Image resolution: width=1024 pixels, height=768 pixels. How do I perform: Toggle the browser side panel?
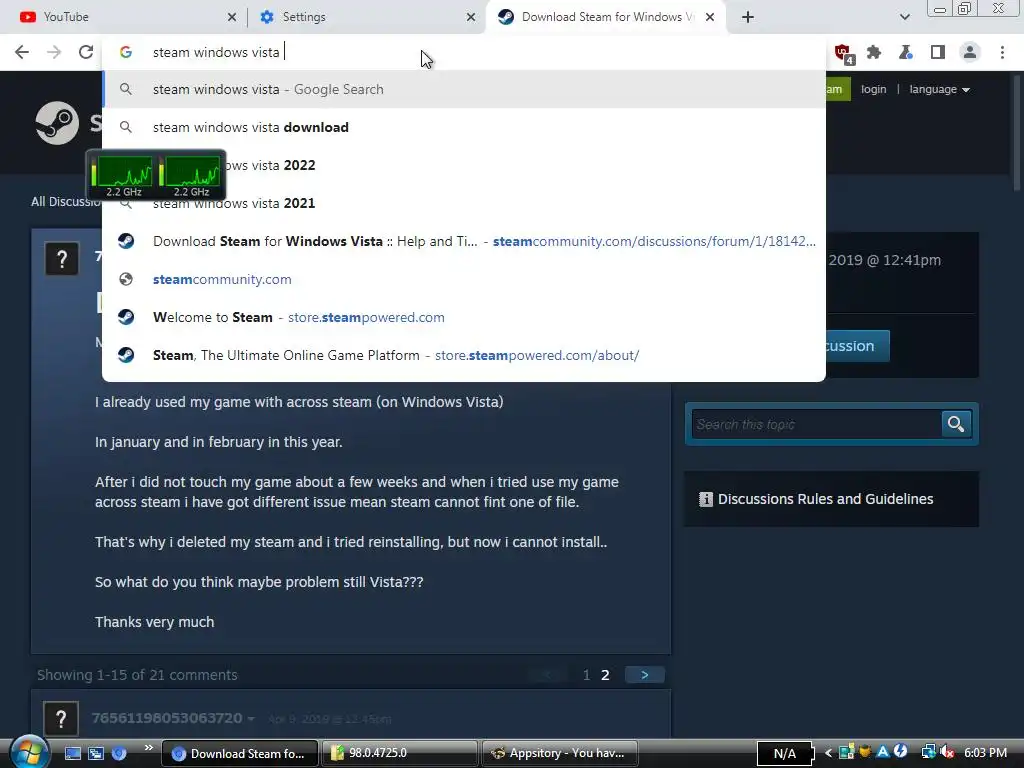[x=938, y=52]
